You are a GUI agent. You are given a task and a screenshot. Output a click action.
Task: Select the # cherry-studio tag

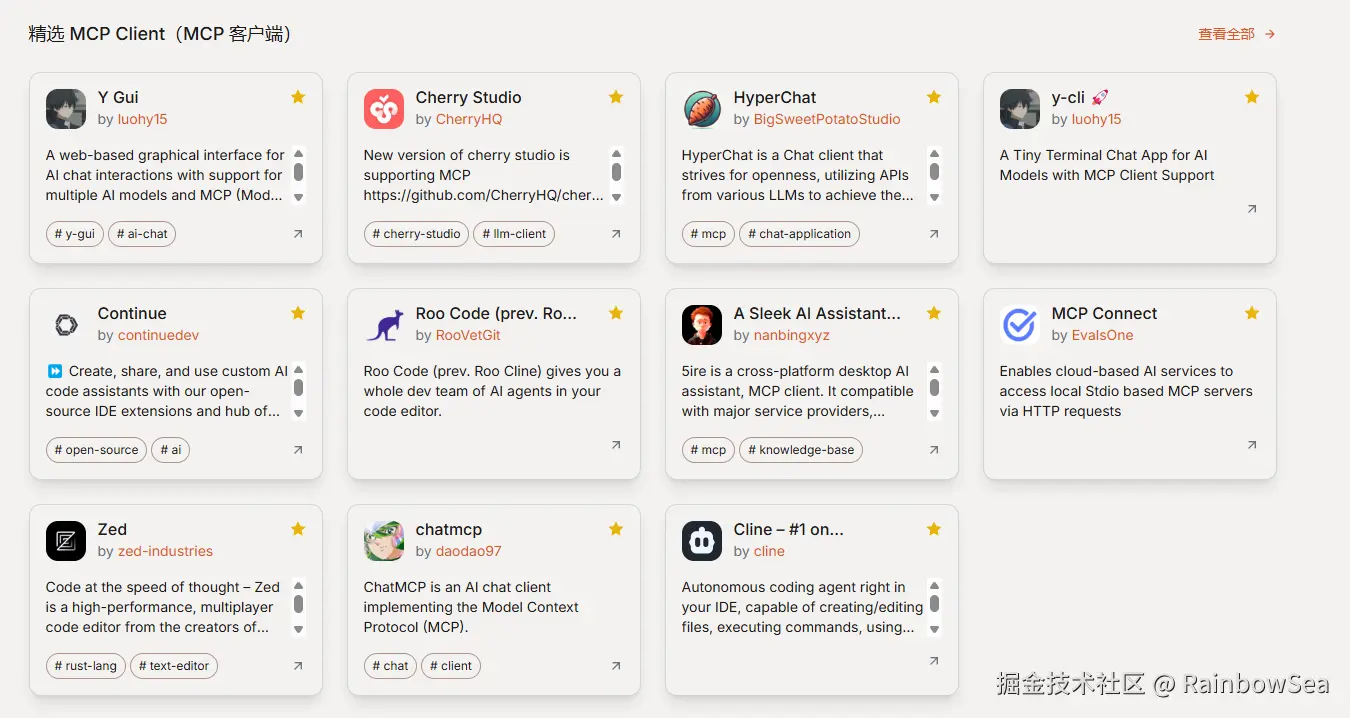[x=416, y=234]
